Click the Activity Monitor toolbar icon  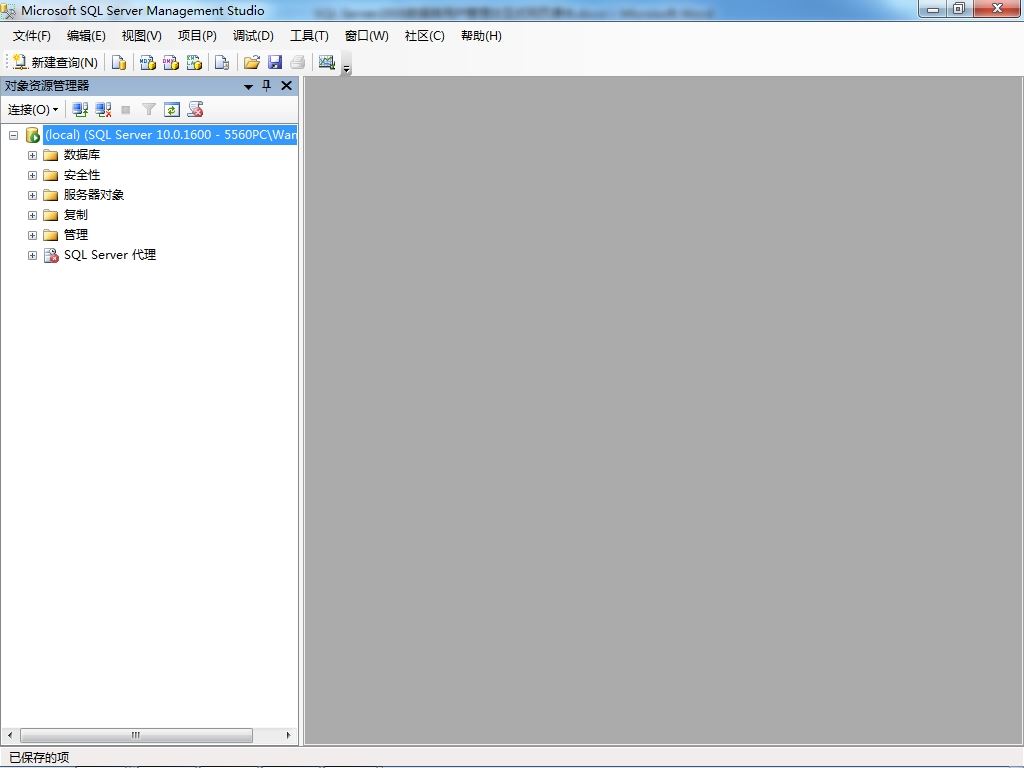327,62
